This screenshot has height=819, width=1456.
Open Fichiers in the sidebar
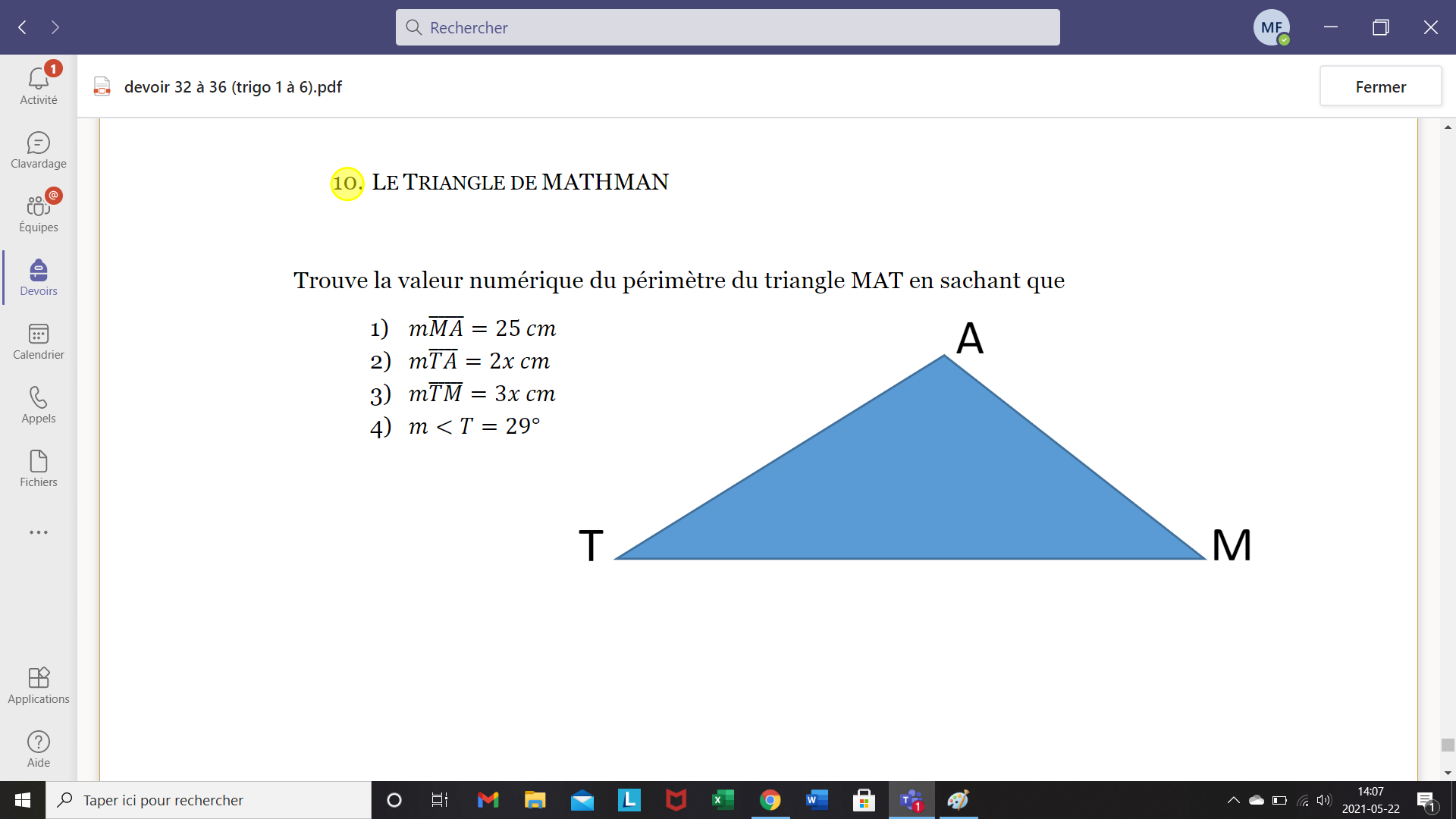[x=38, y=469]
